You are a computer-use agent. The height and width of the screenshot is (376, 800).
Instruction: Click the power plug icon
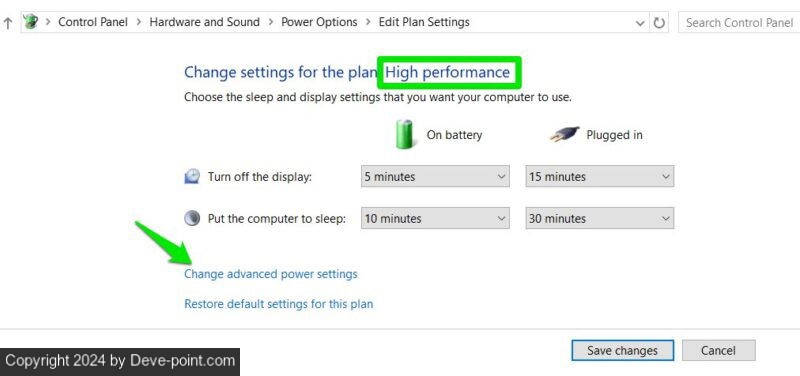565,134
